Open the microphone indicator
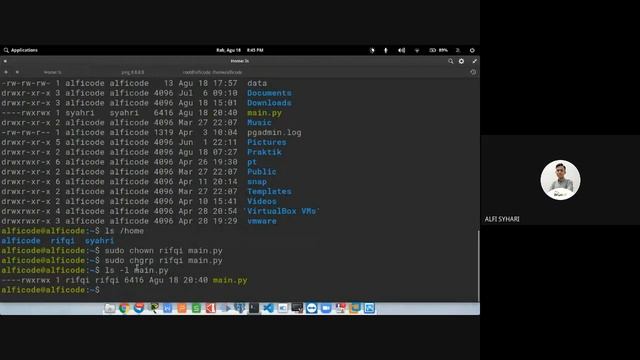 coord(386,50)
